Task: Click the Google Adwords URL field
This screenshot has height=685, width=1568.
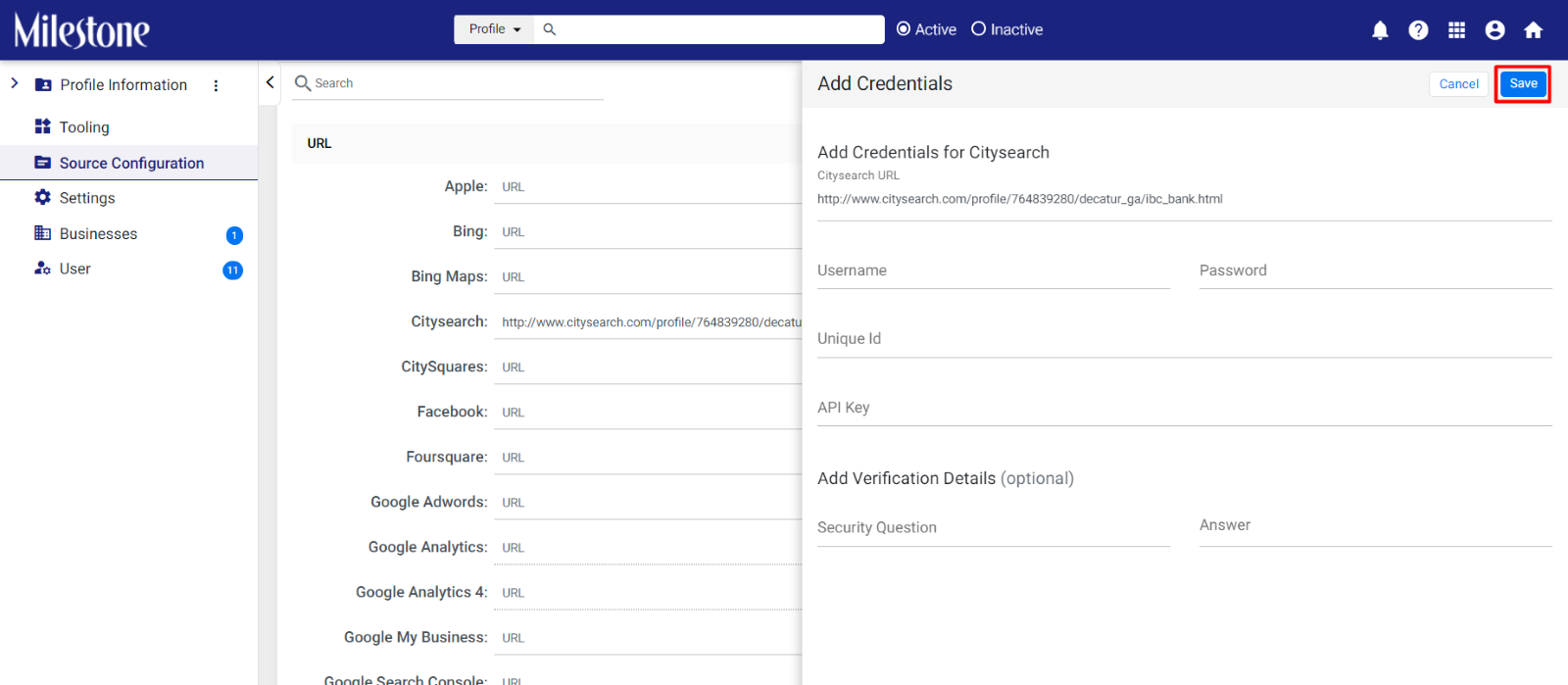Action: (x=648, y=503)
